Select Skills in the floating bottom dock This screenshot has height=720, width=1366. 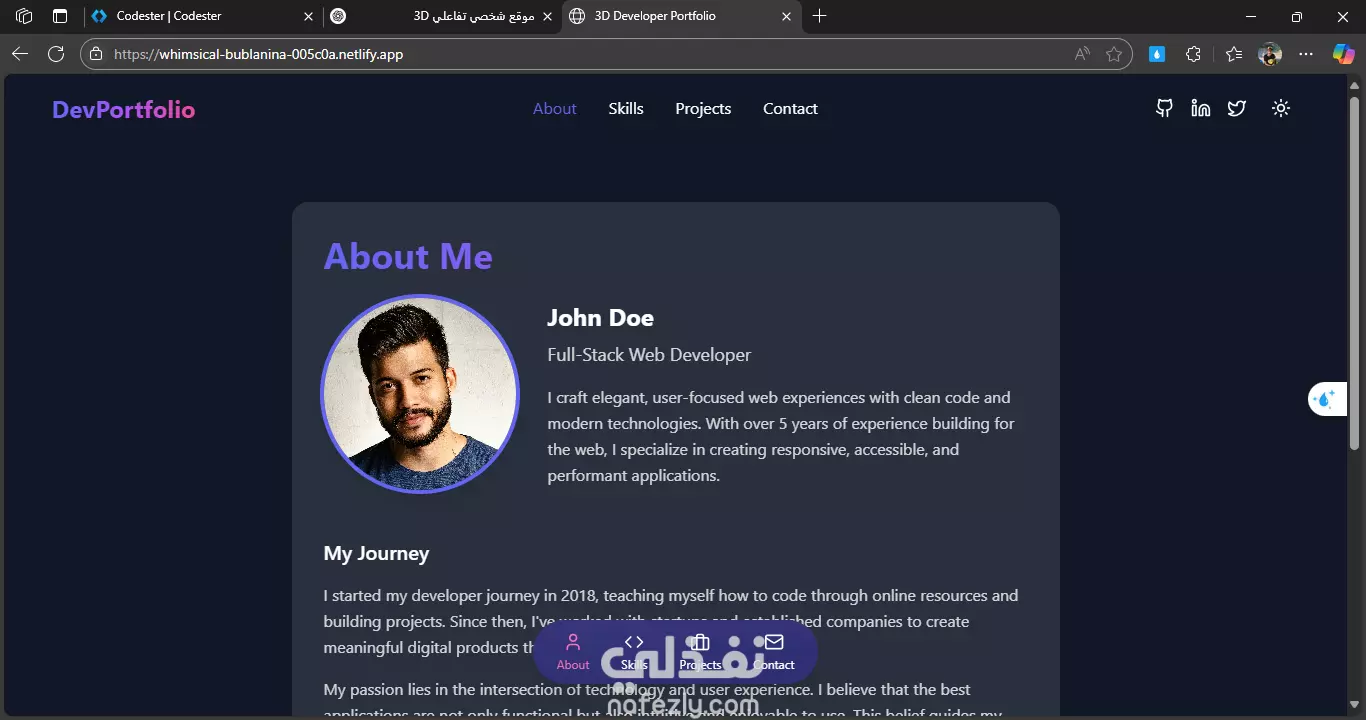(634, 652)
